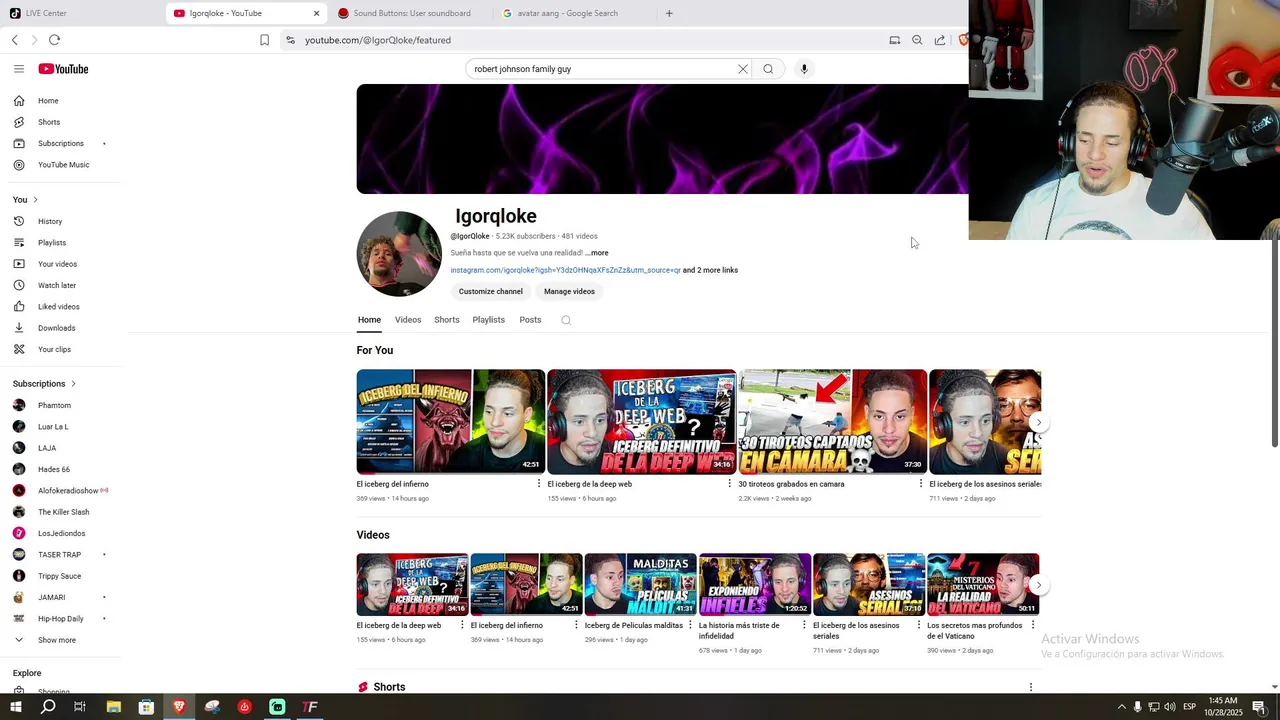Switch to Sound Buttons browser tab
Viewport: 1280px width, 720px height.
[x=411, y=13]
